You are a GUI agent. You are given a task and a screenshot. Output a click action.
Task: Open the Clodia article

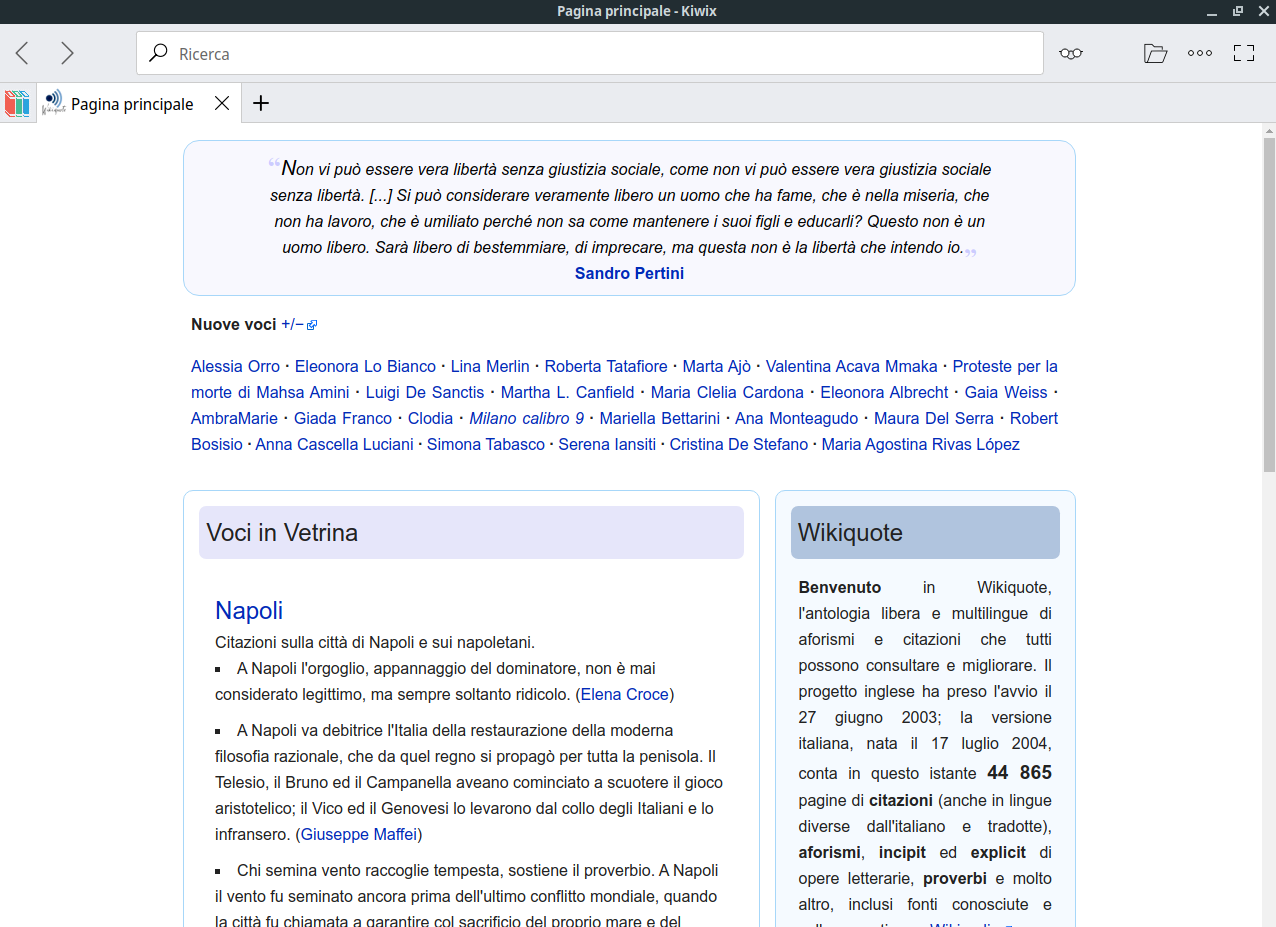click(430, 418)
